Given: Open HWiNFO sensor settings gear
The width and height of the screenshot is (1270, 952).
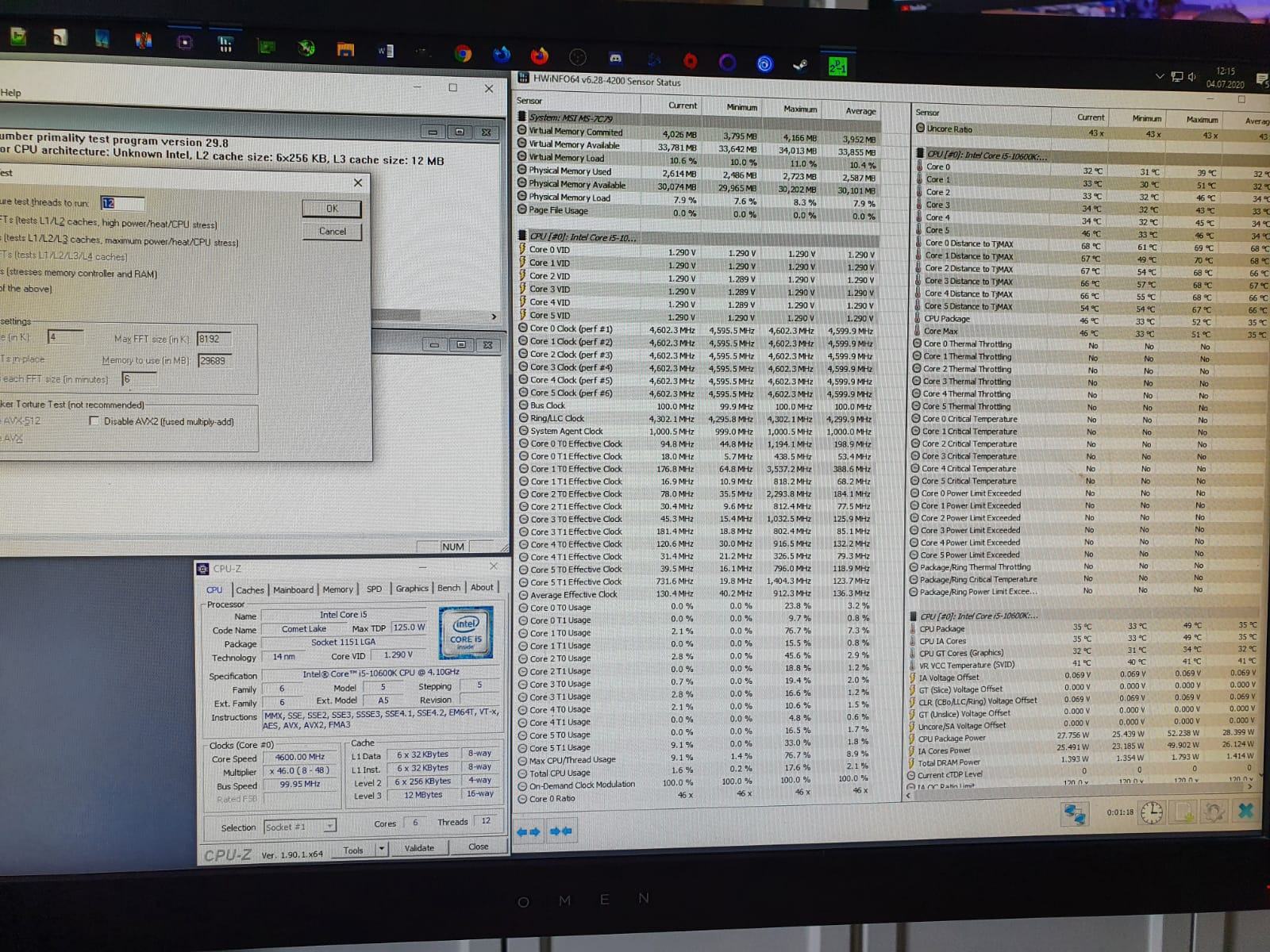Looking at the screenshot, I should pos(1214,812).
